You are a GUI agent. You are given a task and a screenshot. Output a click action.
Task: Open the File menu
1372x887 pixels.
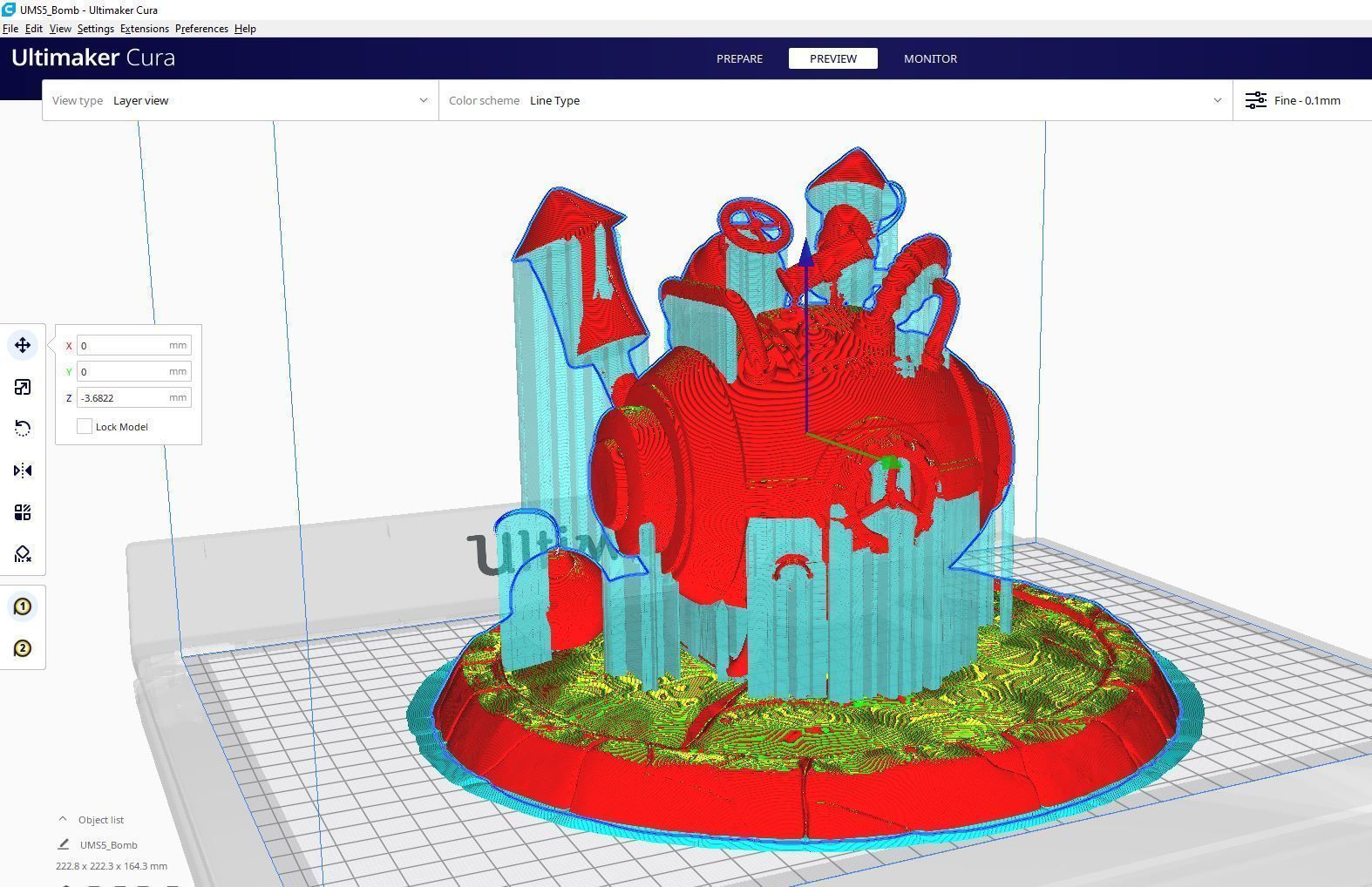pyautogui.click(x=10, y=29)
